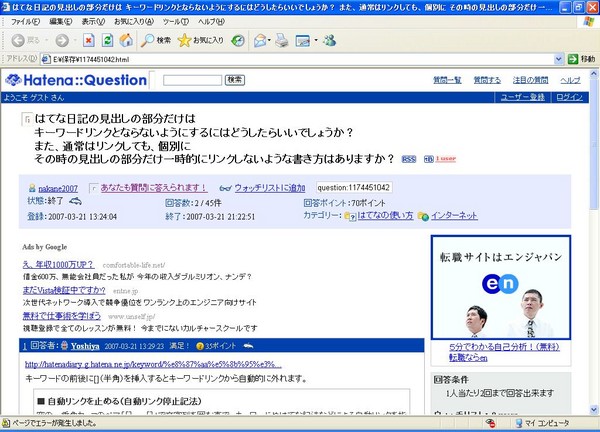
Task: Click the RSS badge after the question
Action: click(409, 159)
